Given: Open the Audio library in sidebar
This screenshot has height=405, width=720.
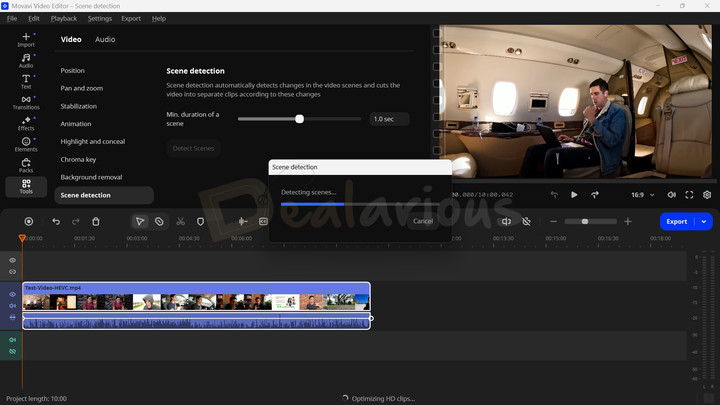Looking at the screenshot, I should (26, 61).
